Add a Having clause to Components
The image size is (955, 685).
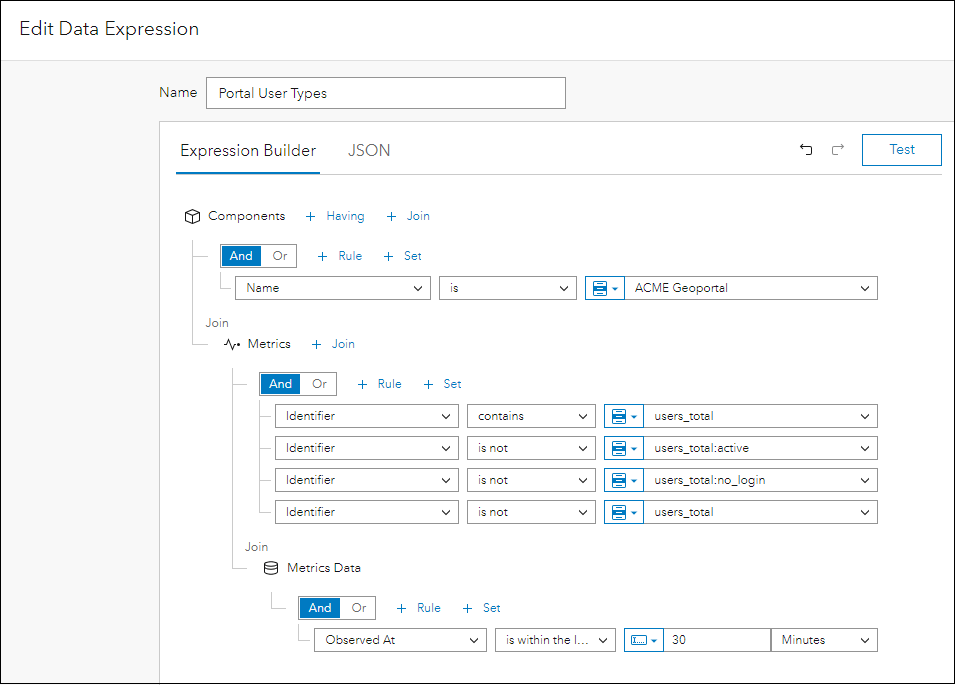[x=335, y=216]
